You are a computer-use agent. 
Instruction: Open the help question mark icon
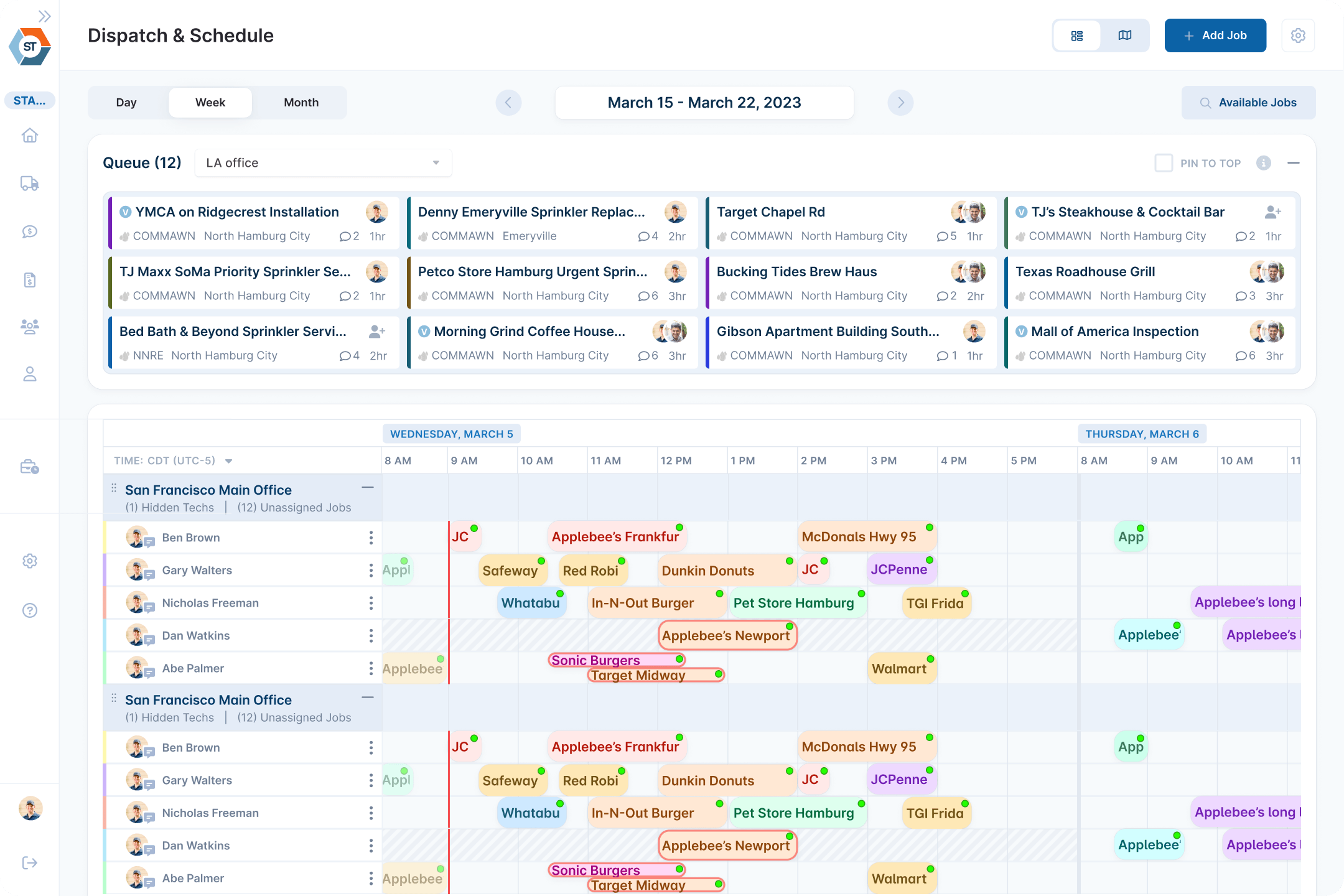30,610
